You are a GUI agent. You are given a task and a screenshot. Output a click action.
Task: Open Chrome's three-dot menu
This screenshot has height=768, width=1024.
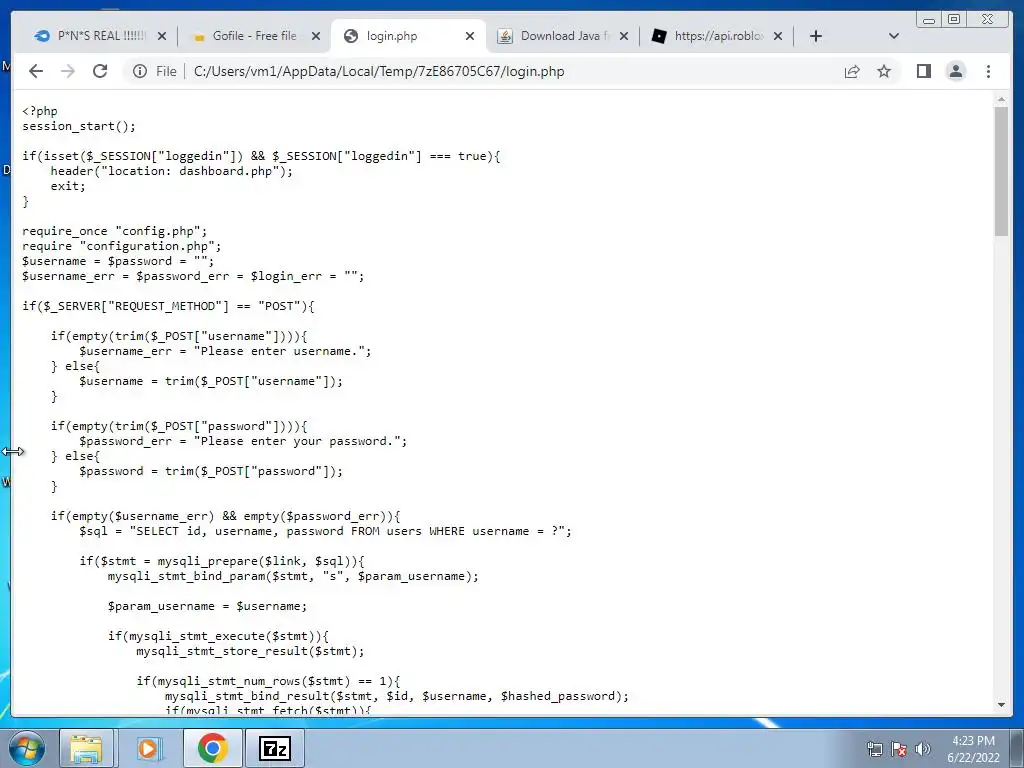pyautogui.click(x=988, y=71)
